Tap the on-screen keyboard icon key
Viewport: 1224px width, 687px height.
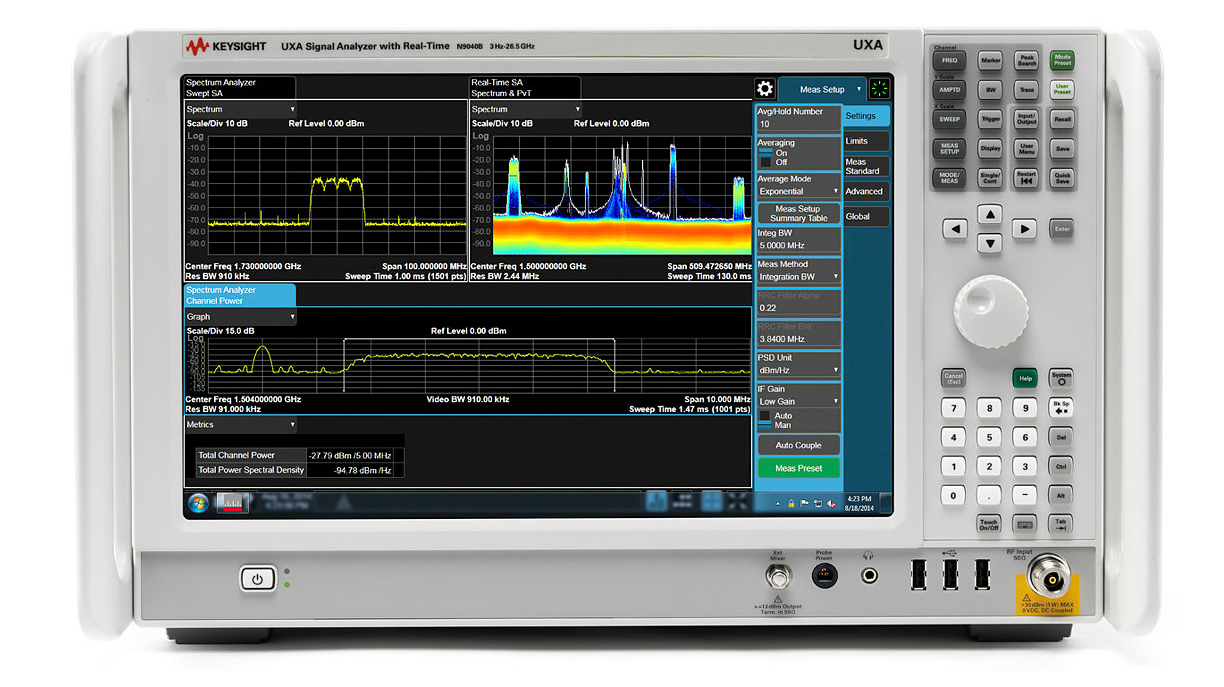click(1025, 523)
